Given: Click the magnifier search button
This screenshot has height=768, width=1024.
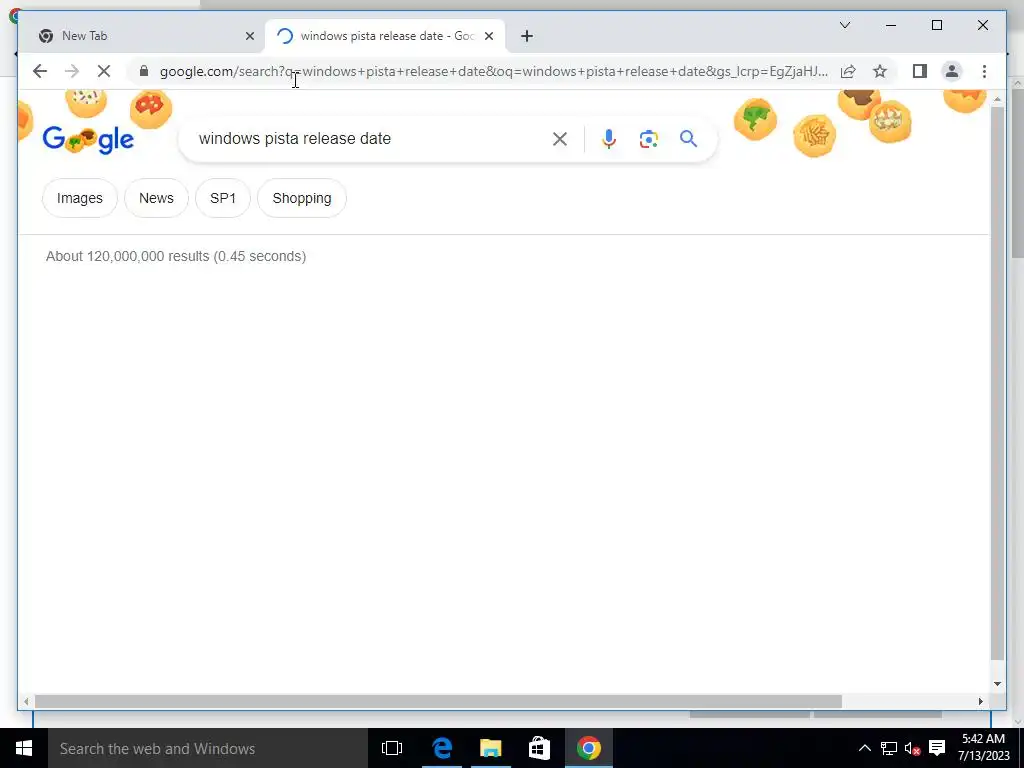Looking at the screenshot, I should point(688,139).
